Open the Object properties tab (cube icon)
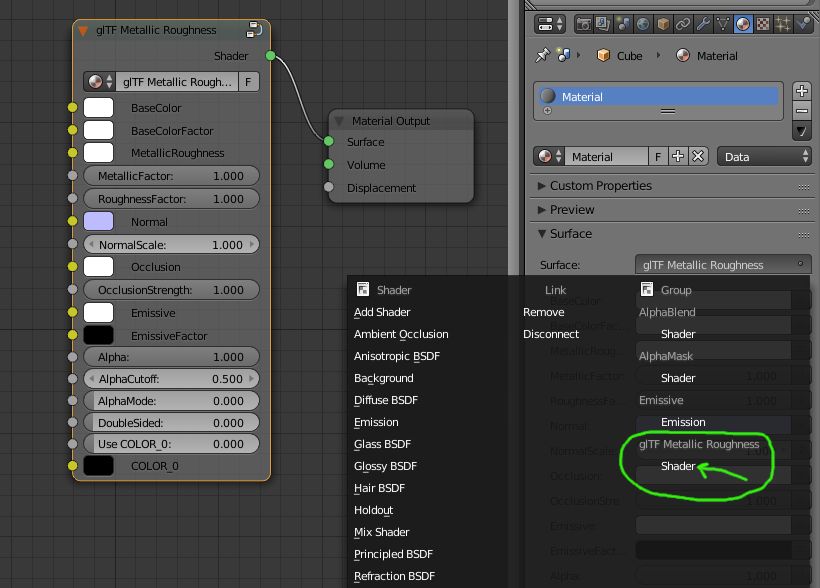 click(663, 24)
